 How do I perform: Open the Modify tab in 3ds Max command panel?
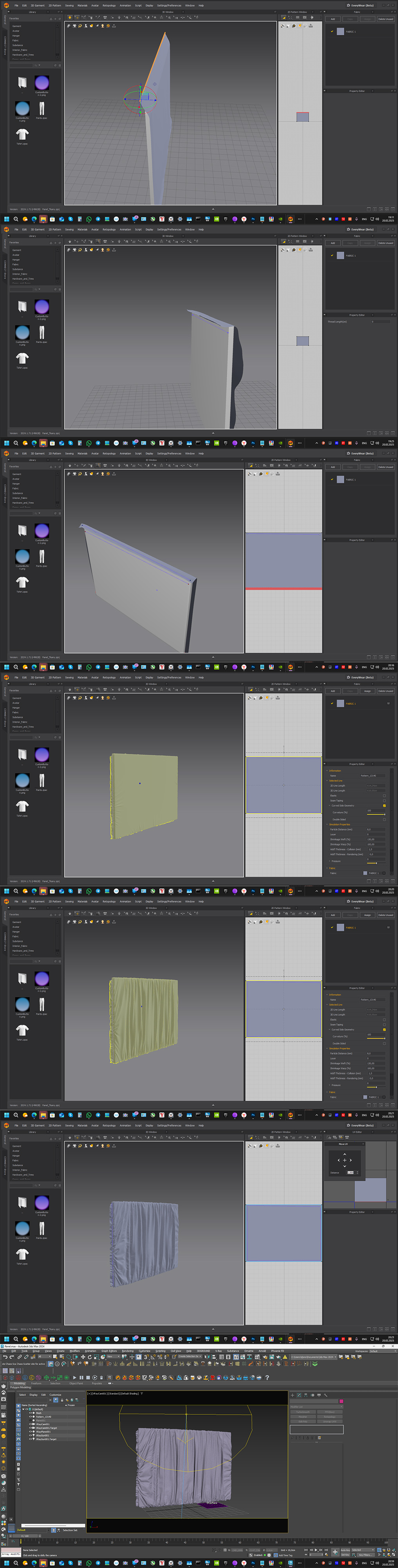299,1395
